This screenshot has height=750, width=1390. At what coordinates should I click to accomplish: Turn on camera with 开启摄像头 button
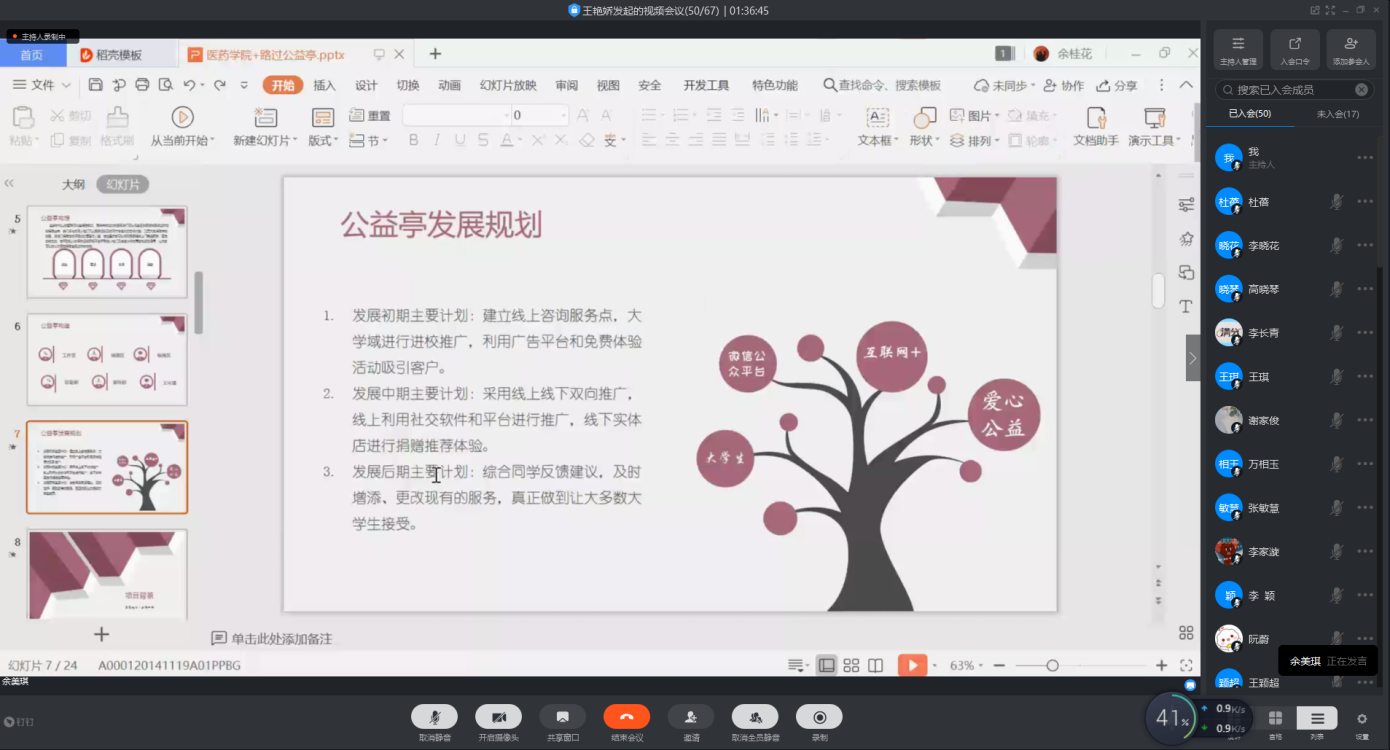point(498,717)
